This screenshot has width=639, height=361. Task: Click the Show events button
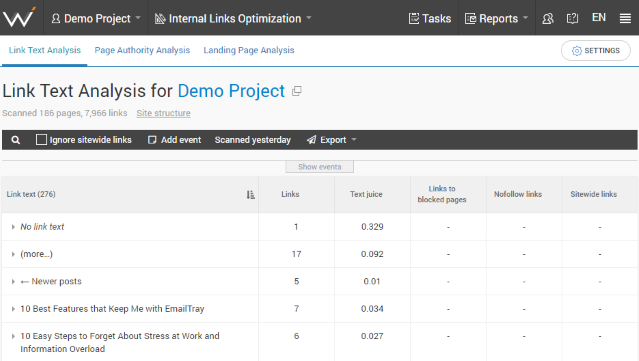[x=320, y=167]
